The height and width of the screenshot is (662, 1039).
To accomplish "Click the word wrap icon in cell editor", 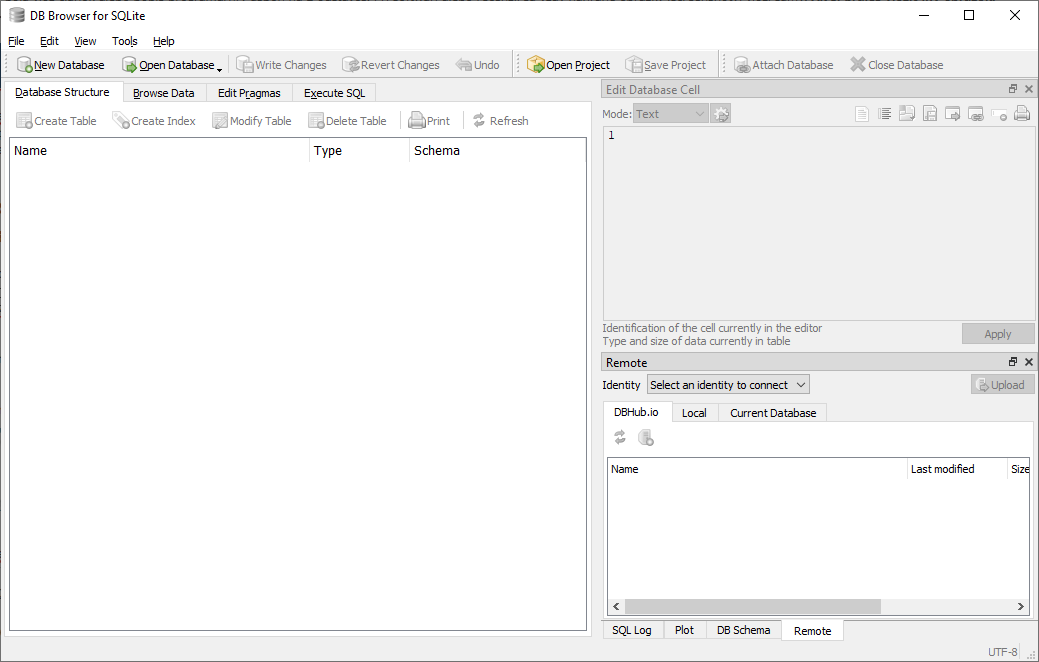I will [884, 113].
